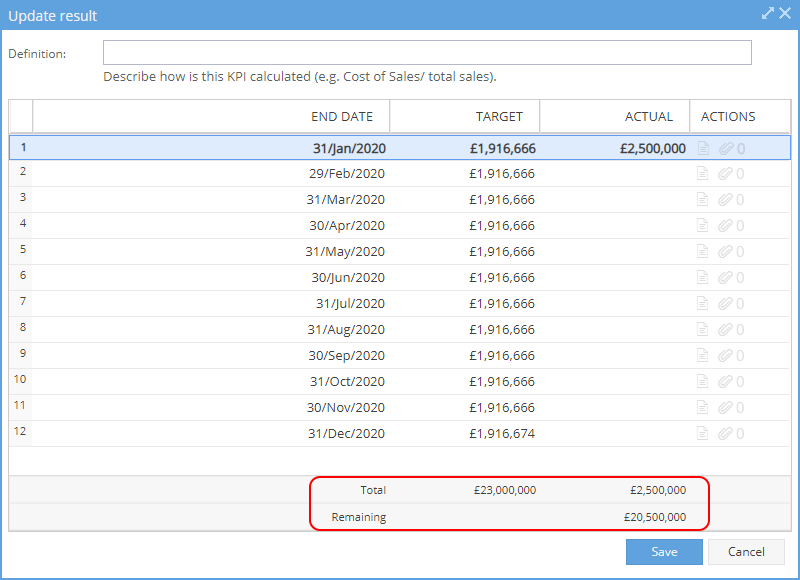Click attachment paperclip in 31/Aug/2020 row
Image resolution: width=800 pixels, height=580 pixels.
(726, 330)
